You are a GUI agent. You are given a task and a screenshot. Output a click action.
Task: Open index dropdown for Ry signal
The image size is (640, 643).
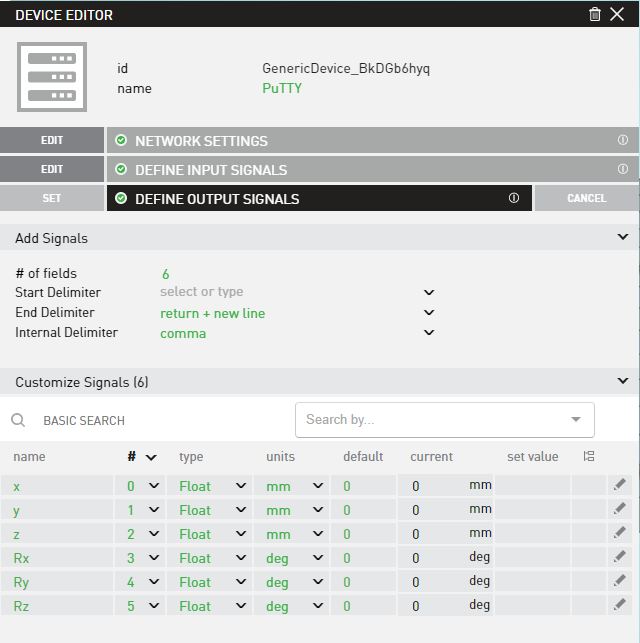coord(154,581)
